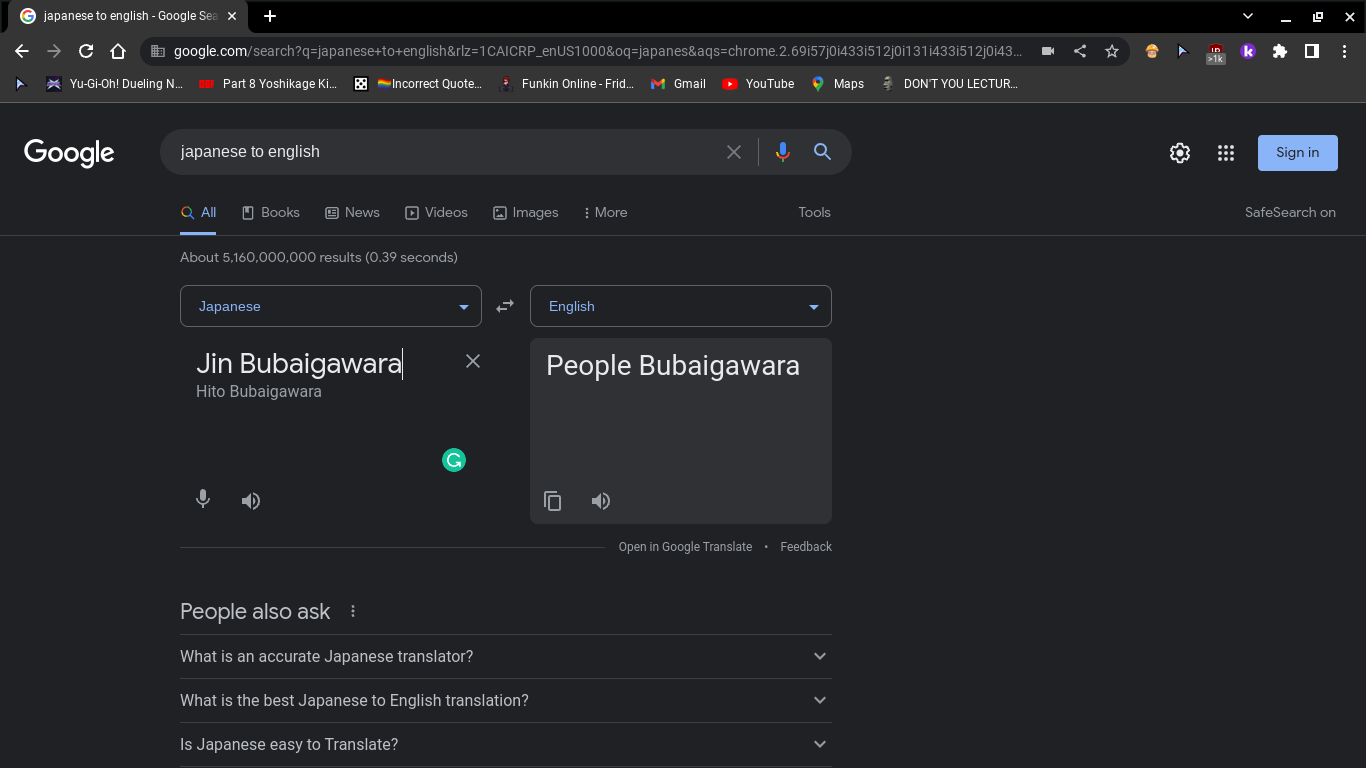1366x768 pixels.
Task: Switch to the Videos search tab
Action: (436, 212)
